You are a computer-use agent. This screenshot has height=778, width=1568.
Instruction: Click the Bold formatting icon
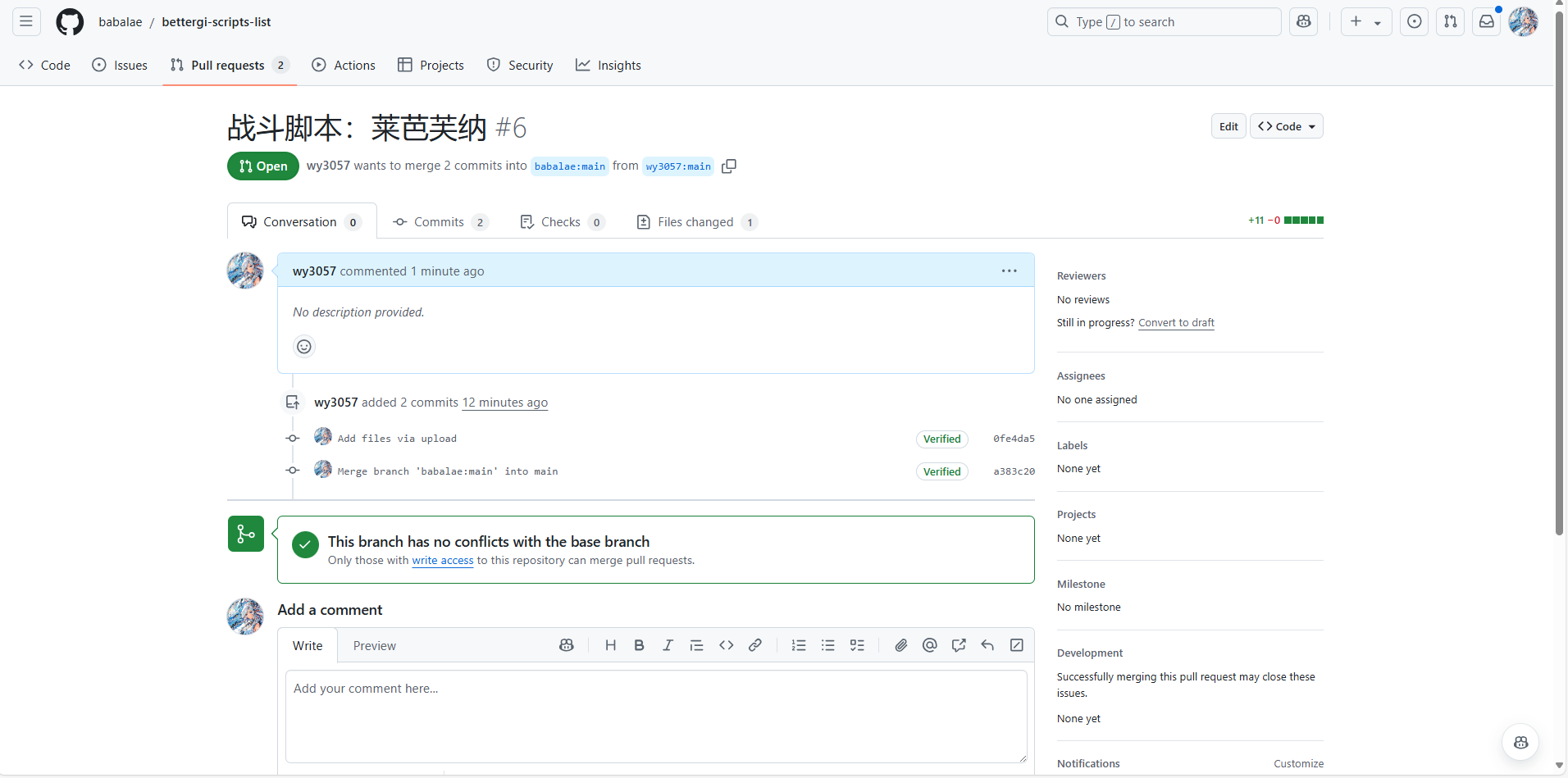coord(639,646)
